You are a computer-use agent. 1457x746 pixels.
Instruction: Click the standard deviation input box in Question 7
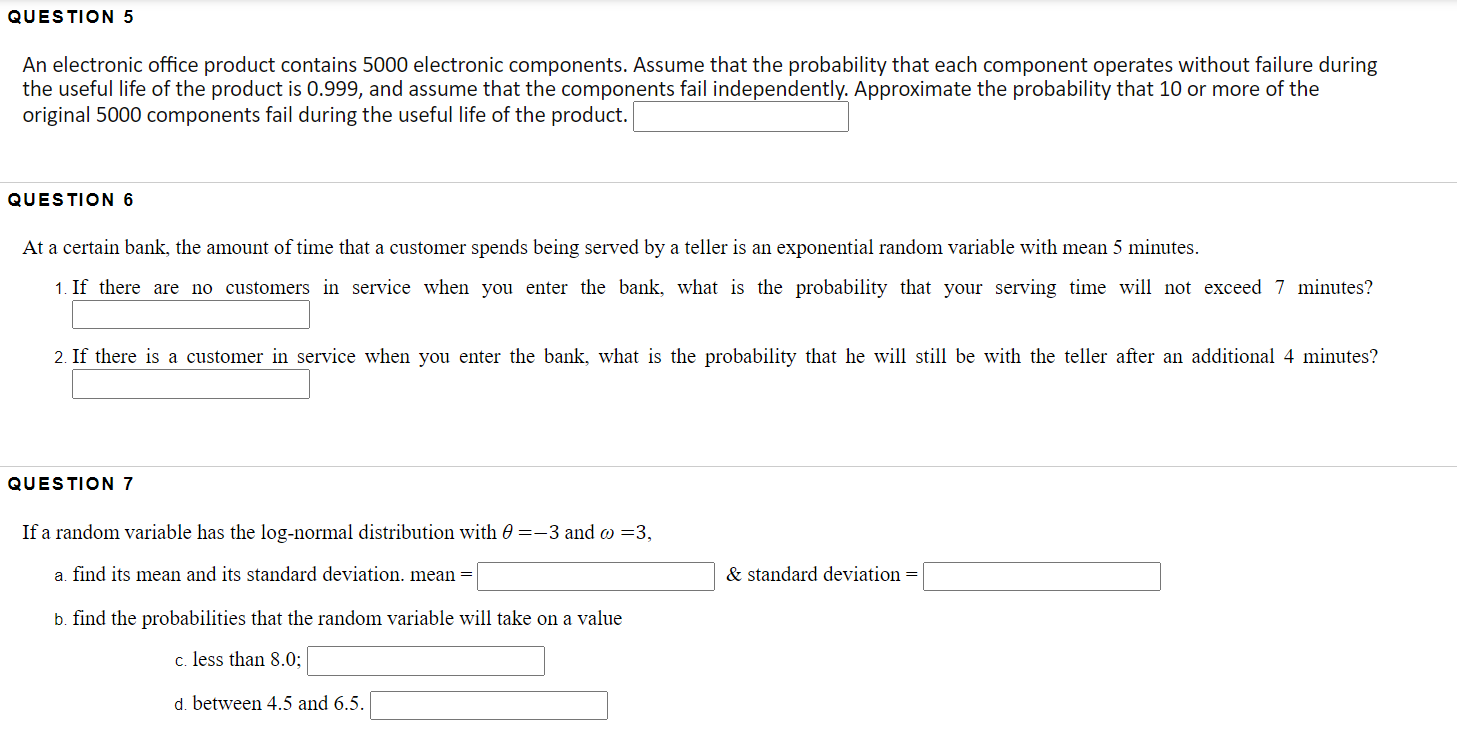1041,576
